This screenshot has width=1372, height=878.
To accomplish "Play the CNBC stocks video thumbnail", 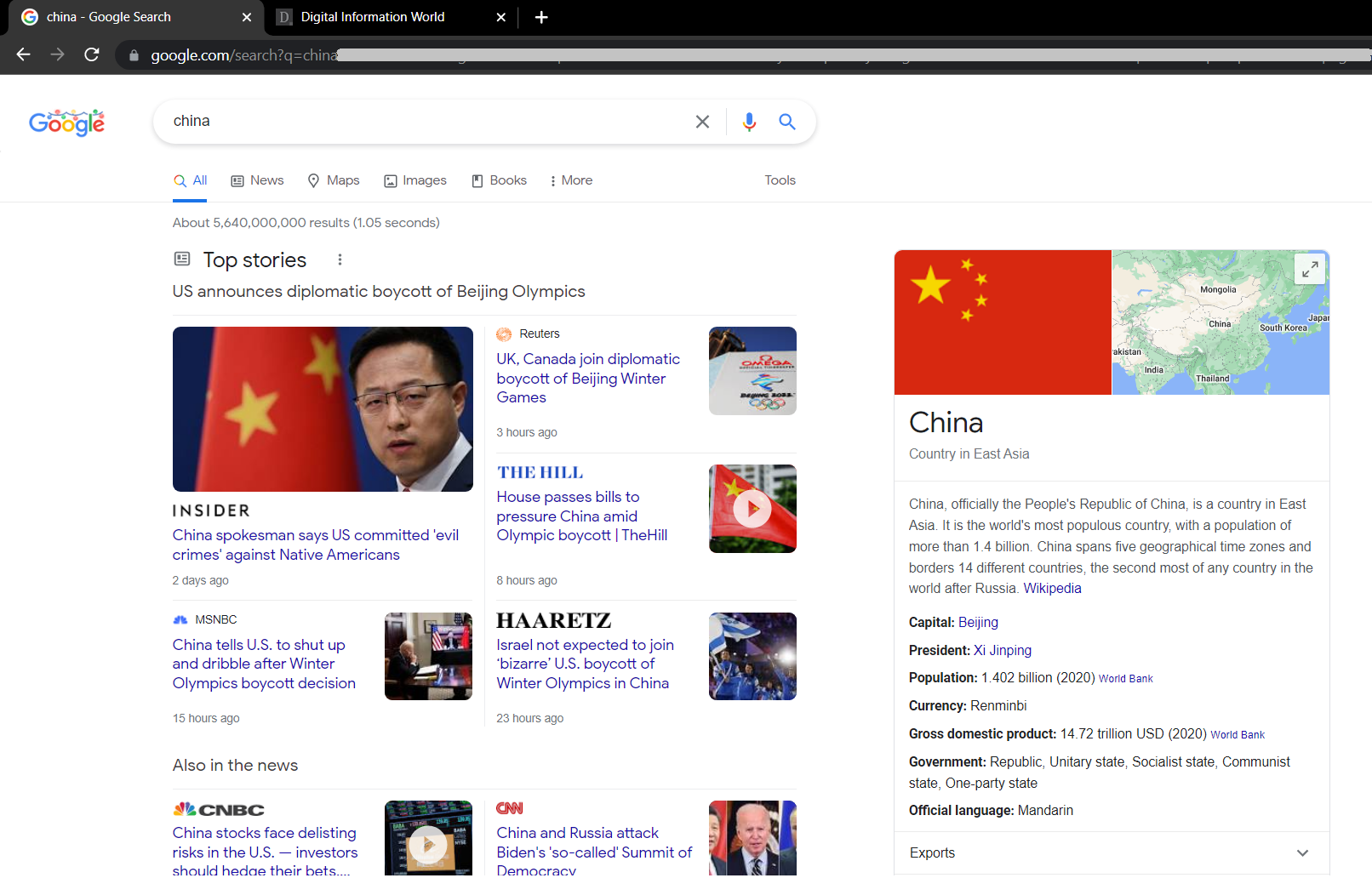I will pyautogui.click(x=428, y=839).
